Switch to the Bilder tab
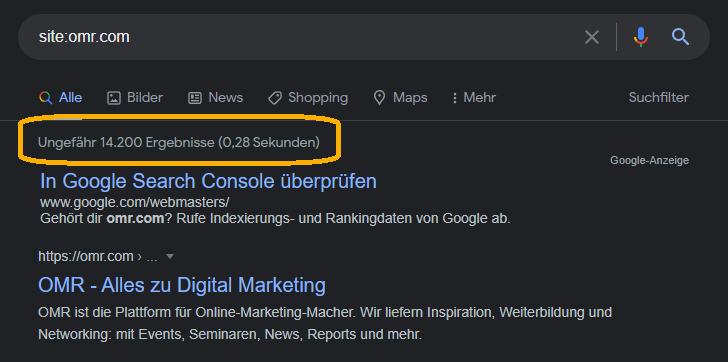This screenshot has height=362, width=728. click(135, 97)
